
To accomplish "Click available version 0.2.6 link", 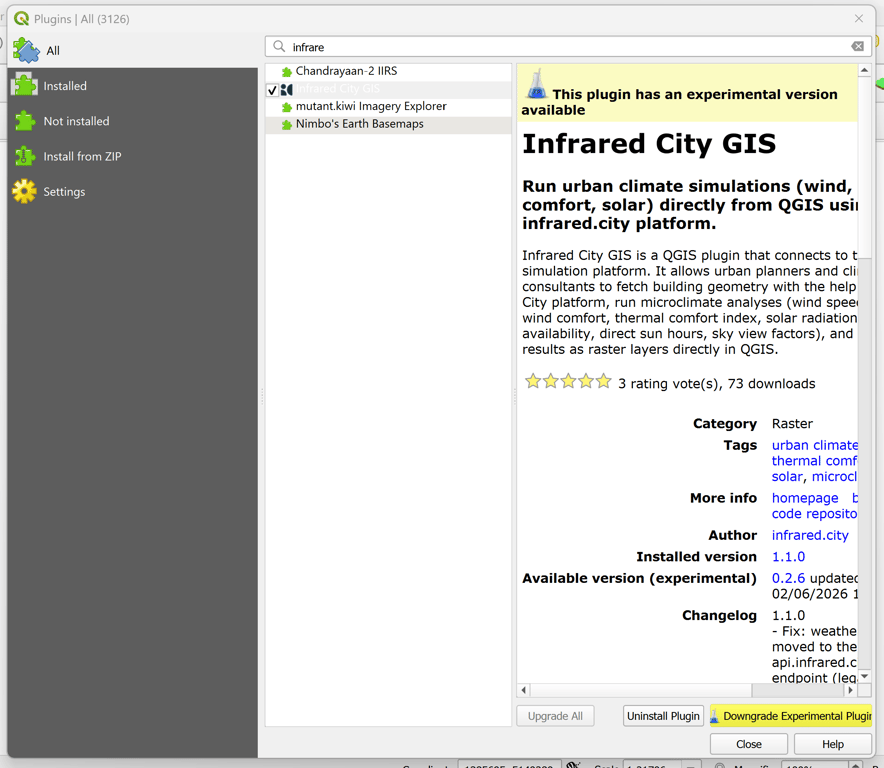I will pos(788,578).
